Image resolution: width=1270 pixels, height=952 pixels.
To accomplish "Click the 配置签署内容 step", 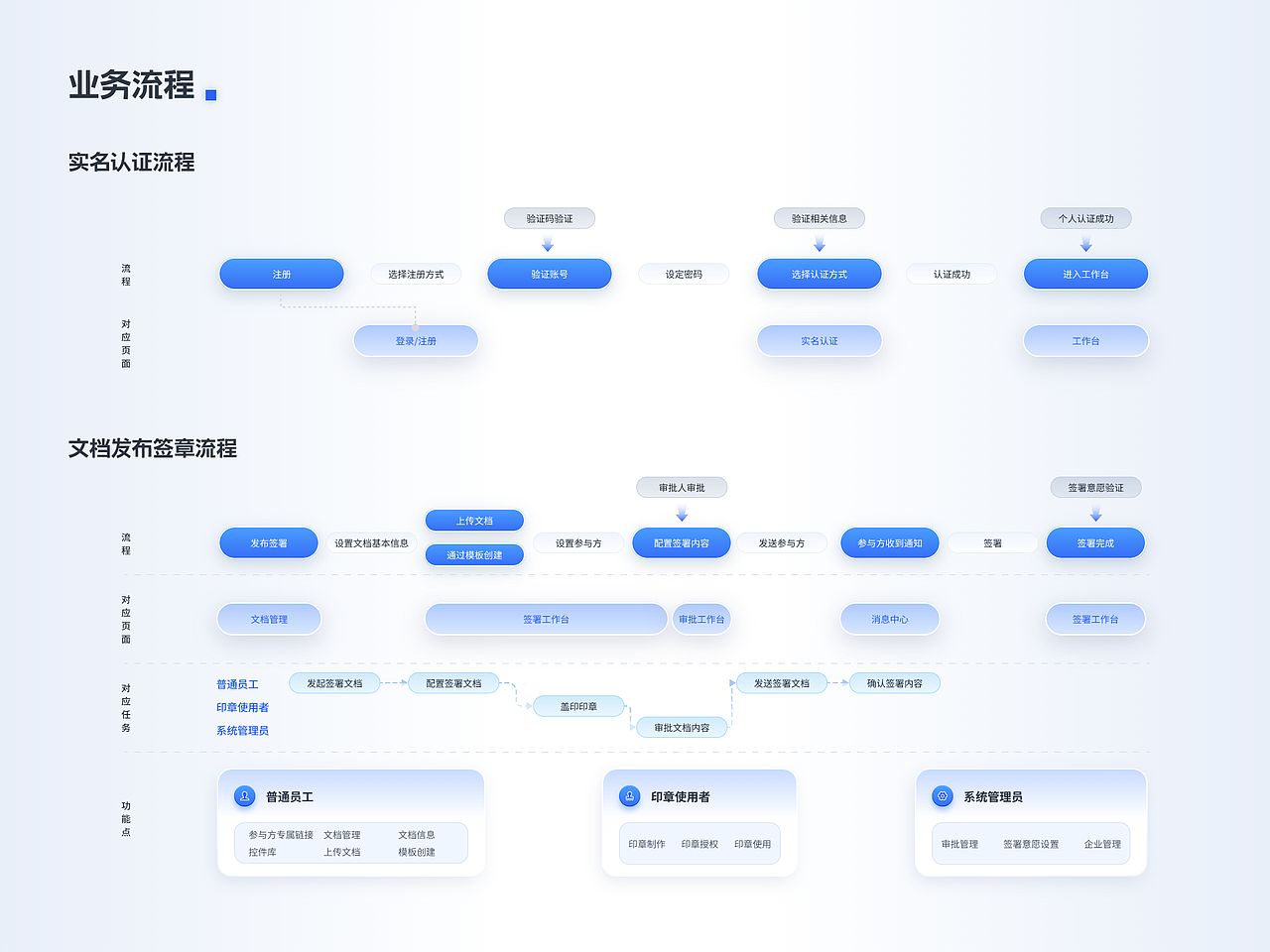I will pyautogui.click(x=682, y=542).
